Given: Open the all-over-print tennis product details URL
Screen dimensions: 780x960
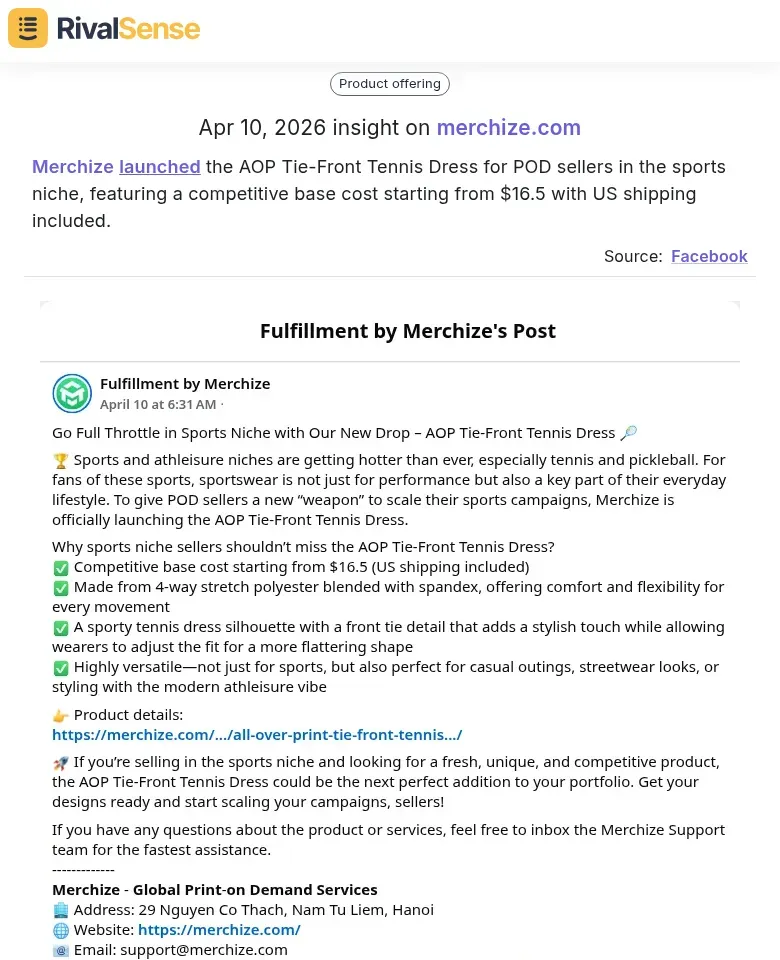Looking at the screenshot, I should 257,735.
